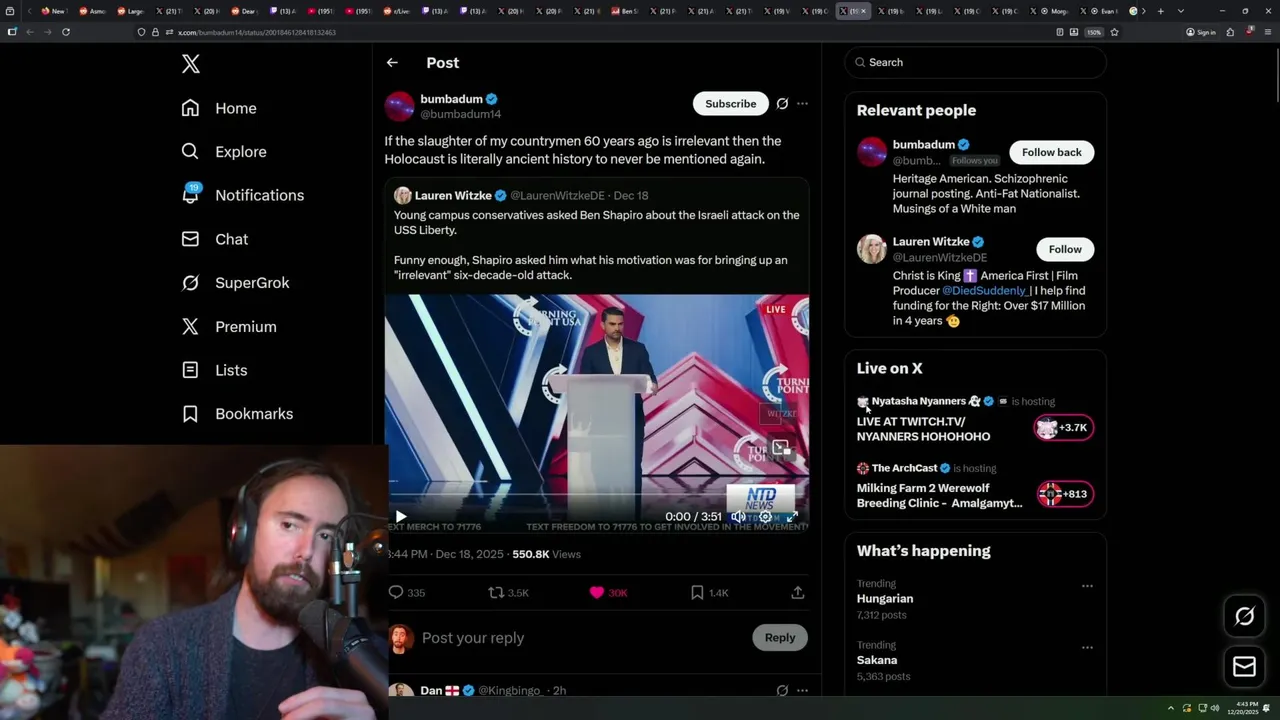Click the floating Grok button
1280x720 pixels.
coord(1245,616)
